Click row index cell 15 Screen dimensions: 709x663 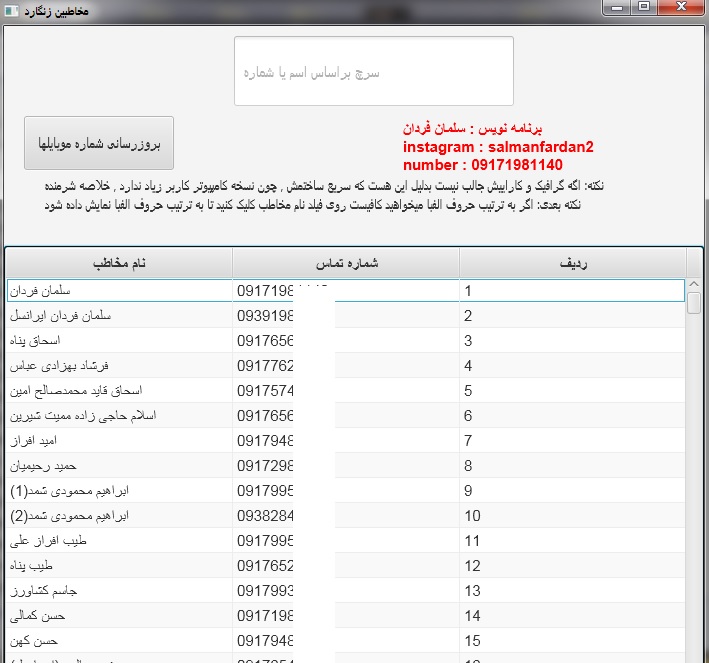point(572,641)
